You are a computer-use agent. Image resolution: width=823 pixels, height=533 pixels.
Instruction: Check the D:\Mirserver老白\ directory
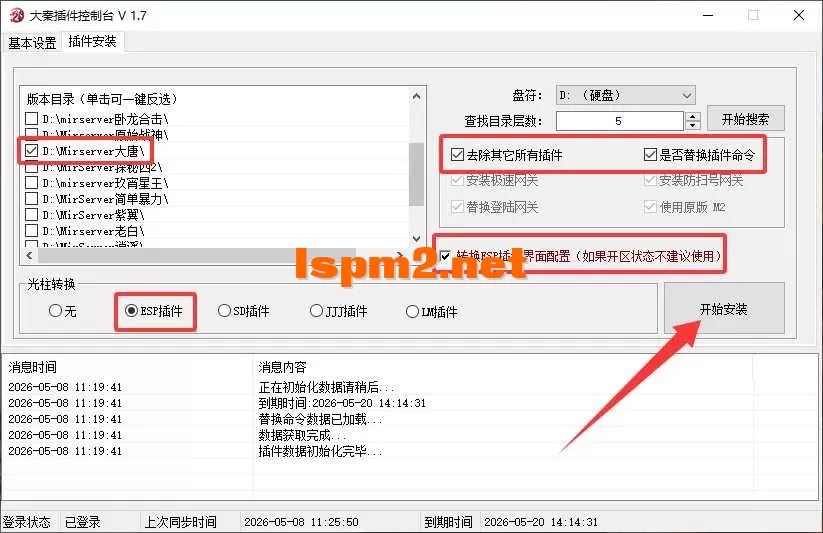point(31,231)
